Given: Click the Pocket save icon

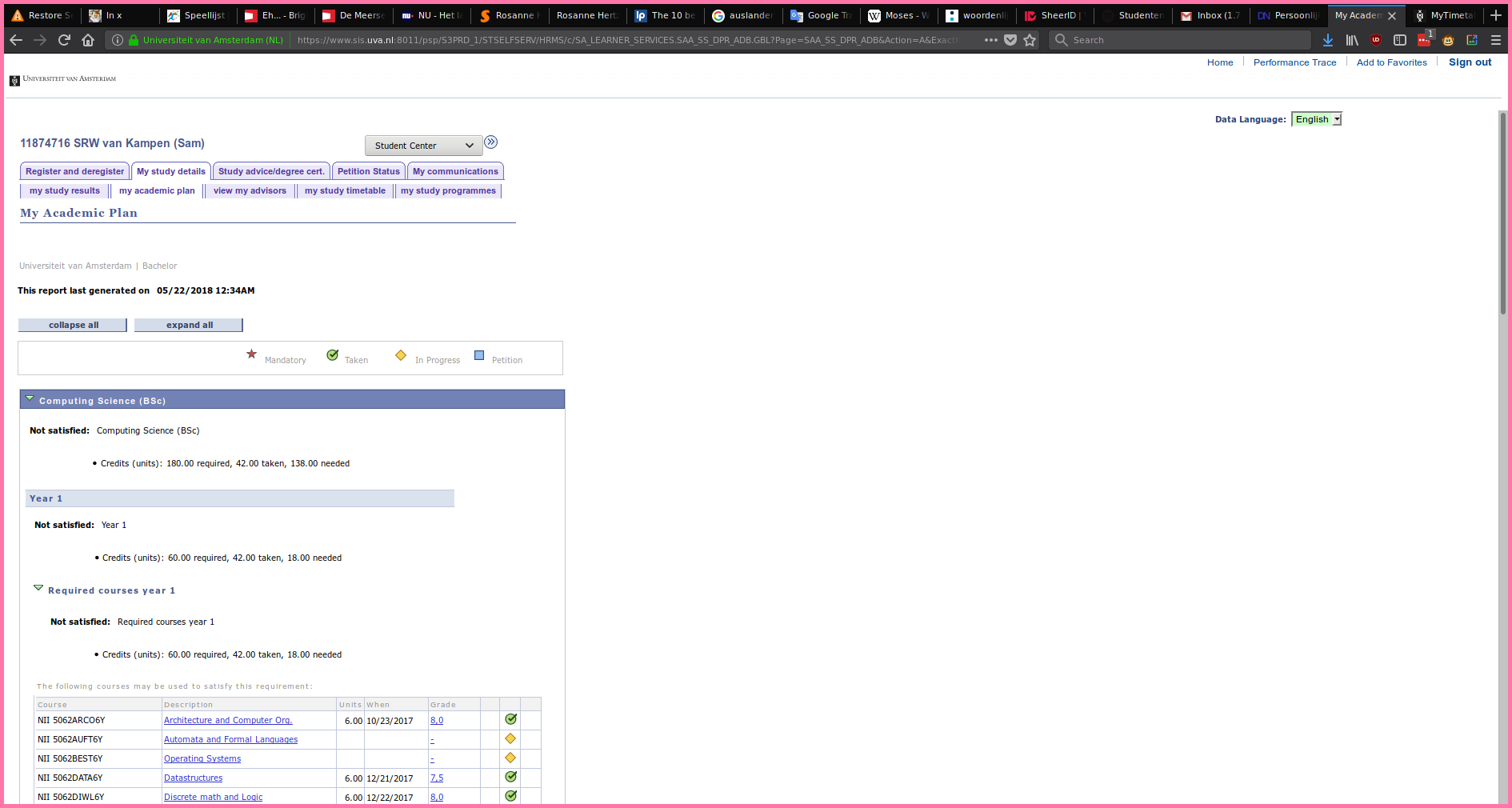Looking at the screenshot, I should coord(1010,40).
